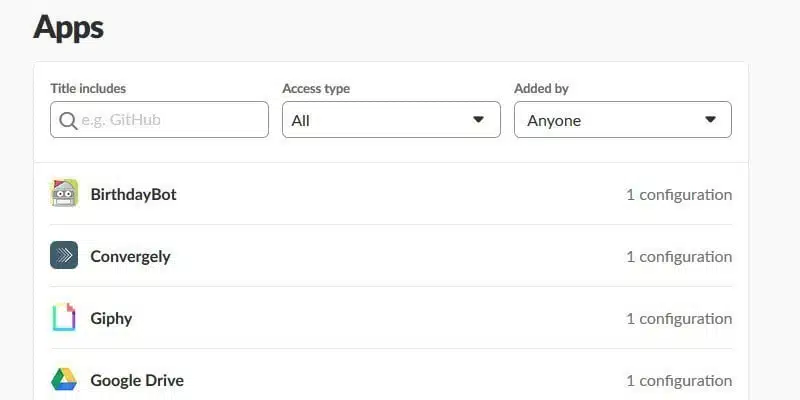Show Google Drive's 1 configuration

pos(679,380)
